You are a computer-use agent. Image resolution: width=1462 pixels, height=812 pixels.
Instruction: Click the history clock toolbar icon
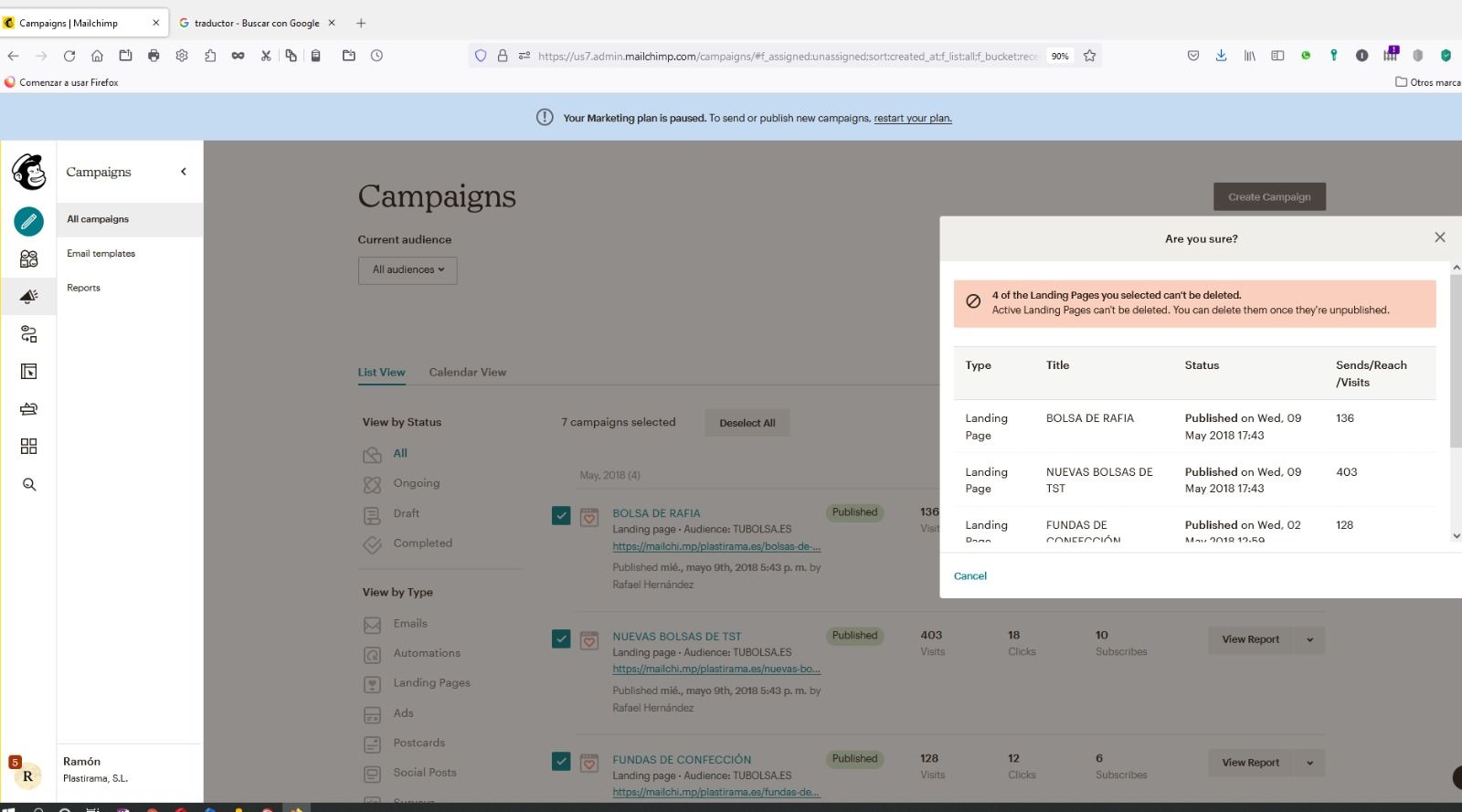(x=376, y=56)
